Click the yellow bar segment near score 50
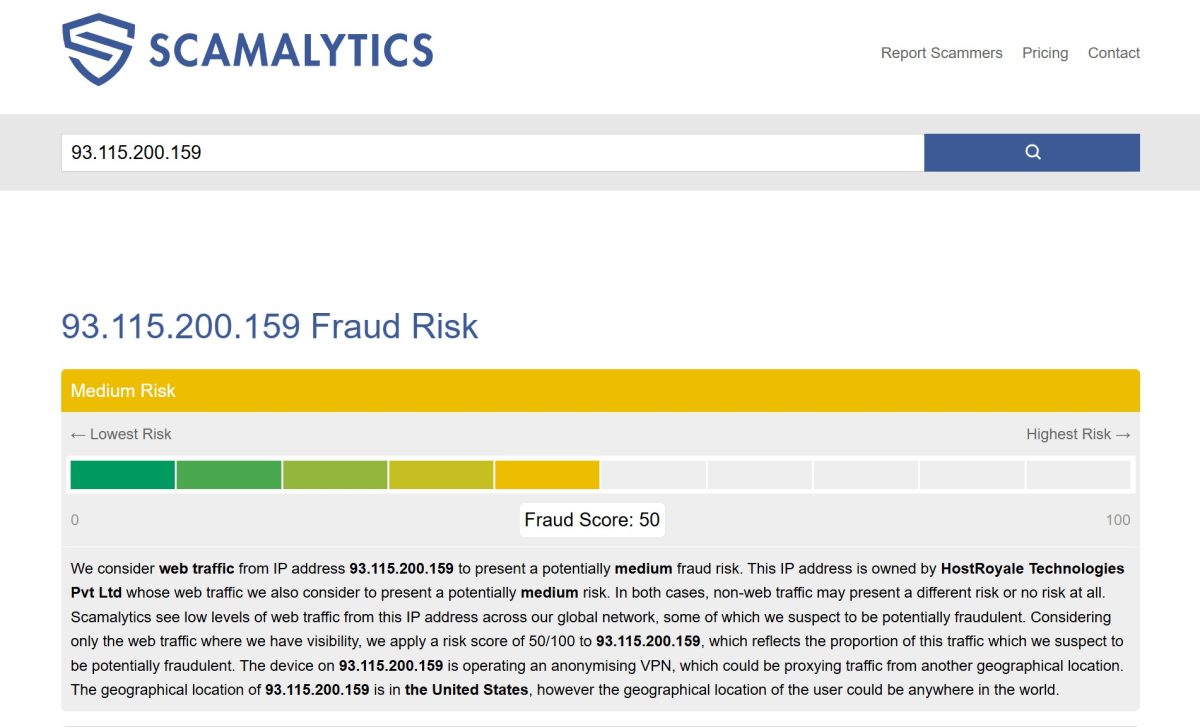 coord(548,475)
